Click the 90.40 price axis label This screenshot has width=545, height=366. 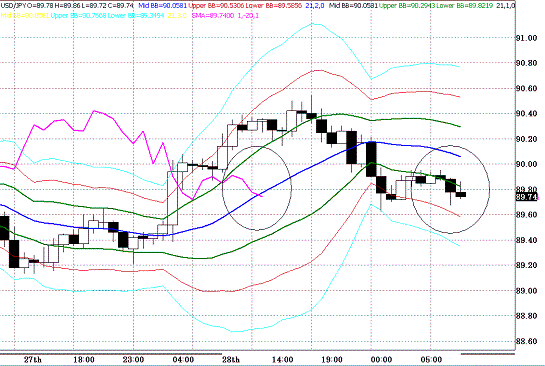(527, 114)
